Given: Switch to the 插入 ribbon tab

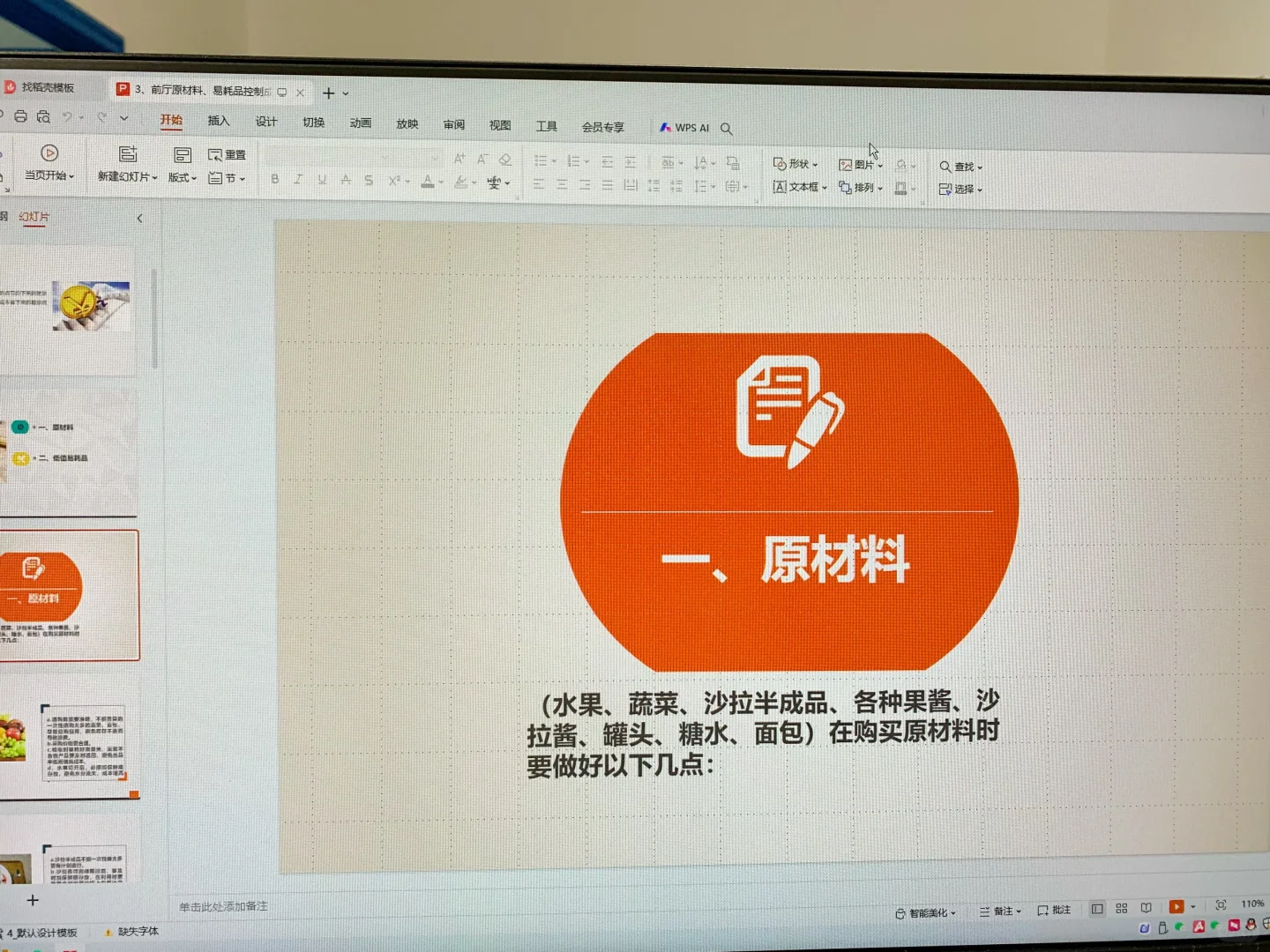Looking at the screenshot, I should pos(219,122).
